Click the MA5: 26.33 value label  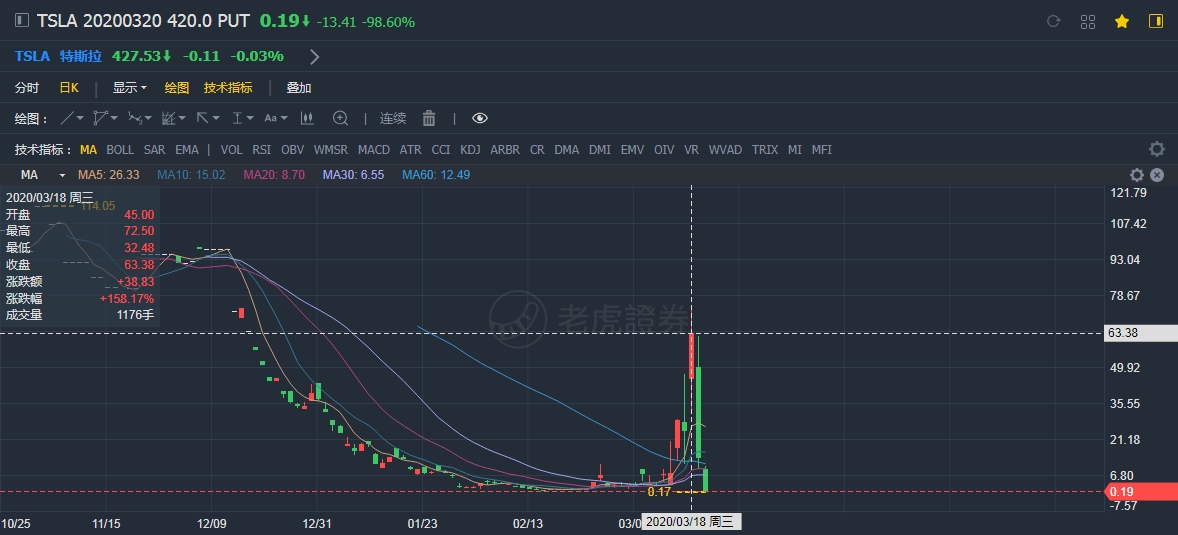click(x=109, y=175)
